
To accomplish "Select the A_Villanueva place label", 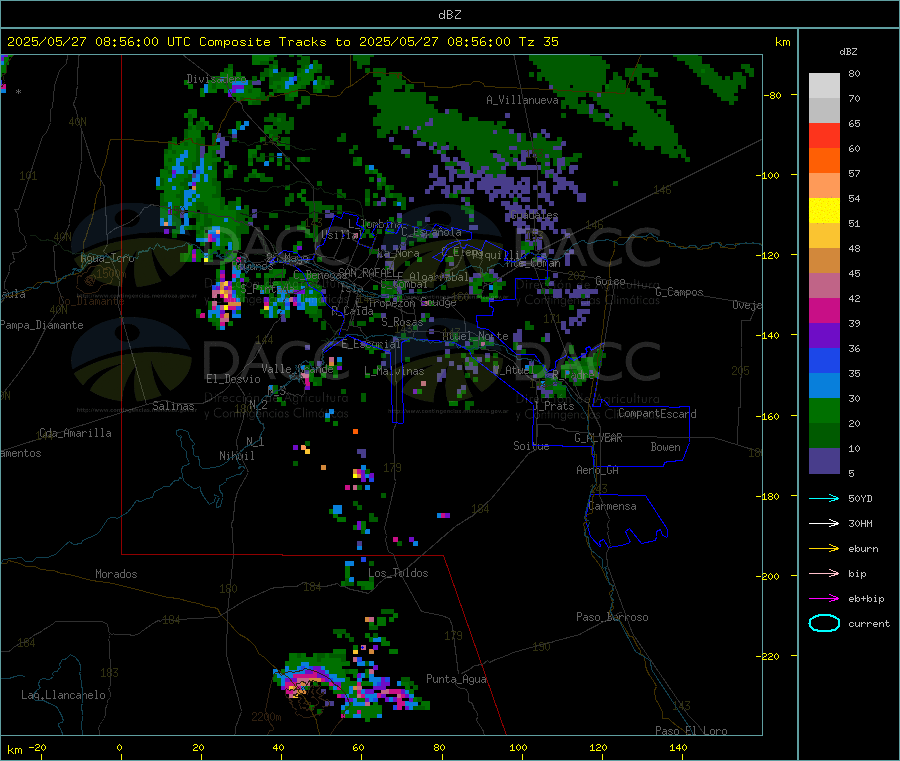I will [x=522, y=100].
